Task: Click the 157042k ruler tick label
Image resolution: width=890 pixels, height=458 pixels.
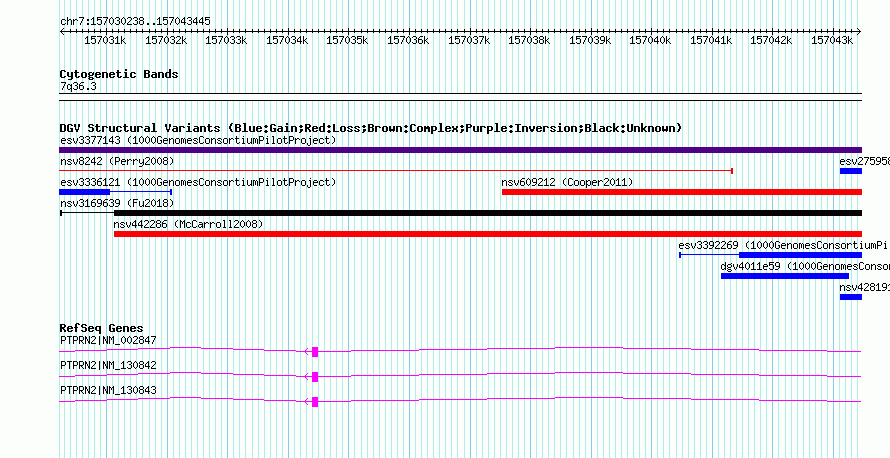Action: click(x=771, y=40)
